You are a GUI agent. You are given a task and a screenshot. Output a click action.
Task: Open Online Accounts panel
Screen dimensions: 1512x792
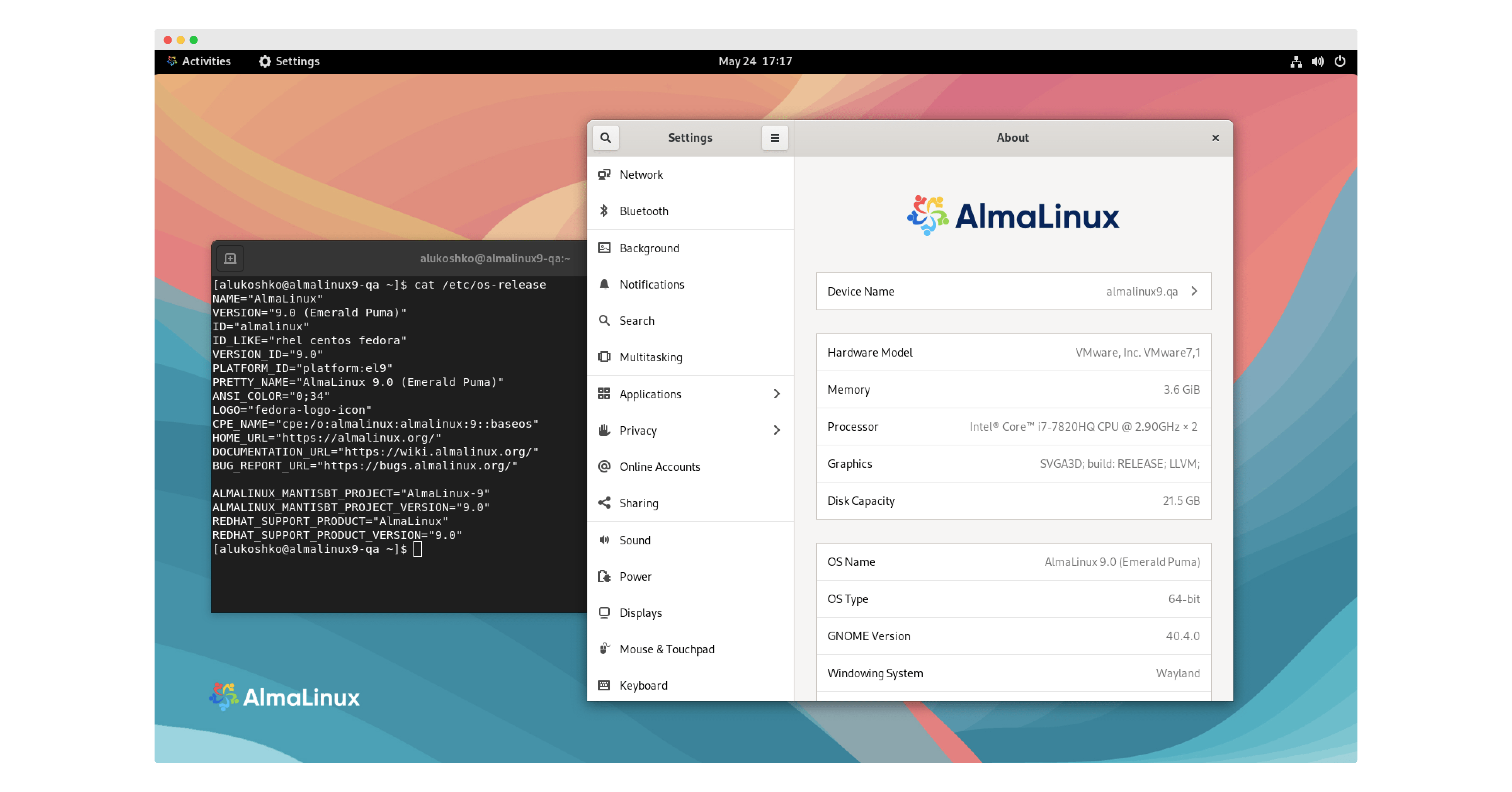click(690, 466)
